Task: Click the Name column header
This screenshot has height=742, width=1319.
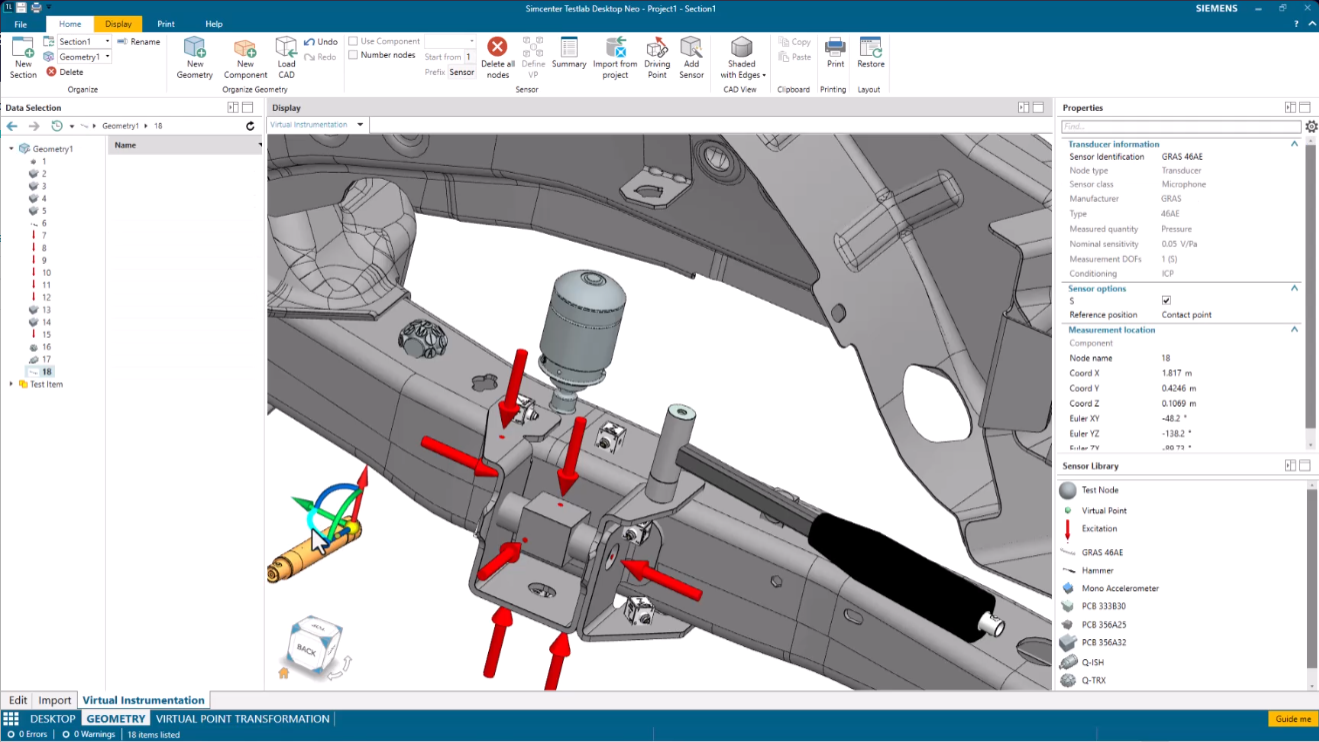Action: pyautogui.click(x=185, y=145)
